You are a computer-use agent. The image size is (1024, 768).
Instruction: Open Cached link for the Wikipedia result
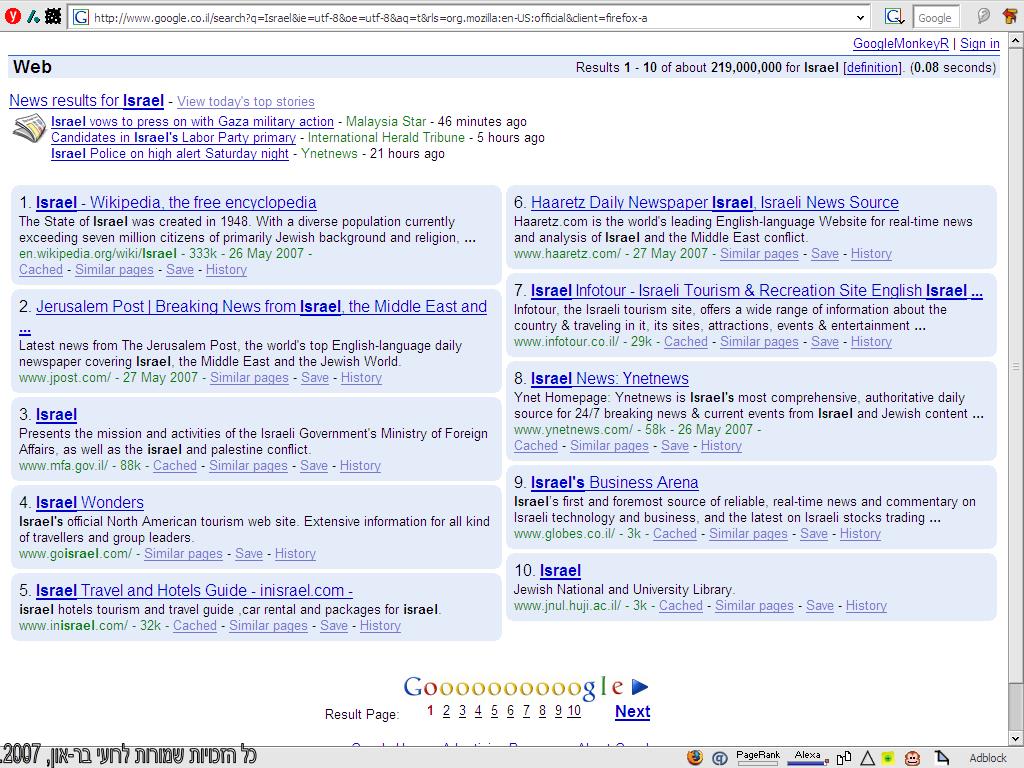pos(40,270)
